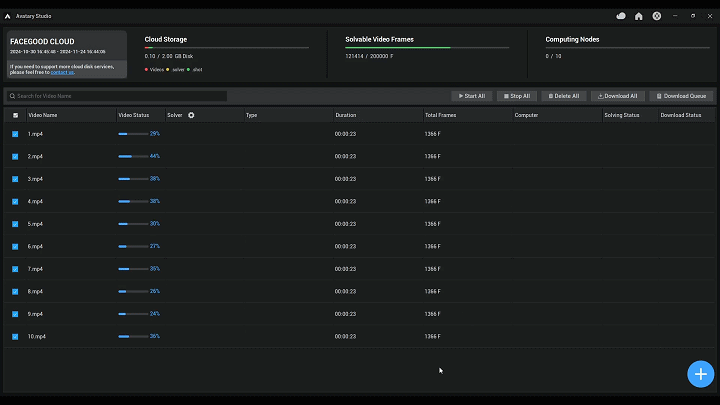Click 2.mp4 upload progress bar
Viewport: 720px width, 405px height.
click(133, 157)
